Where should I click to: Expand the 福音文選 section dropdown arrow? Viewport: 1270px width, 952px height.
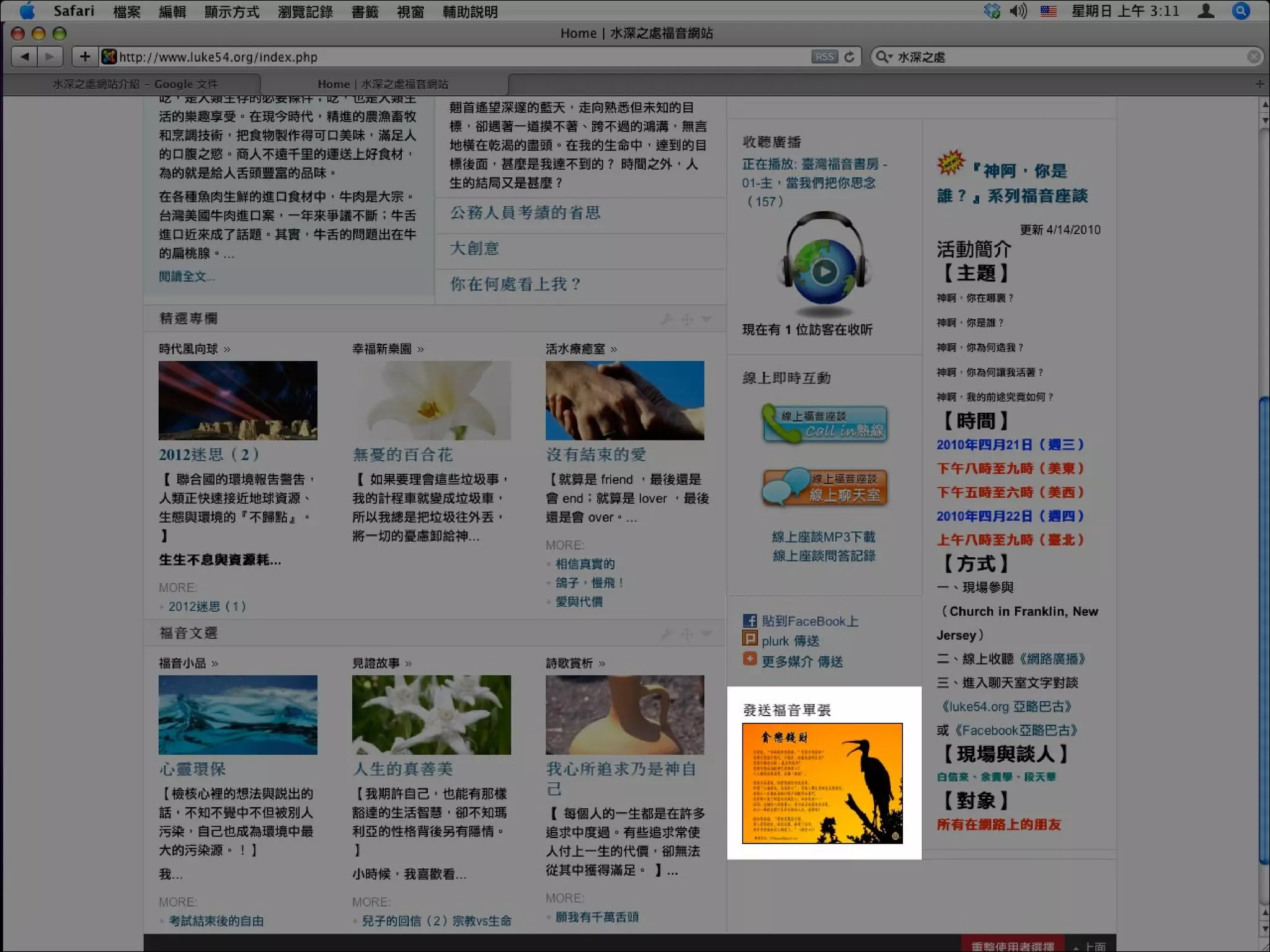point(706,633)
